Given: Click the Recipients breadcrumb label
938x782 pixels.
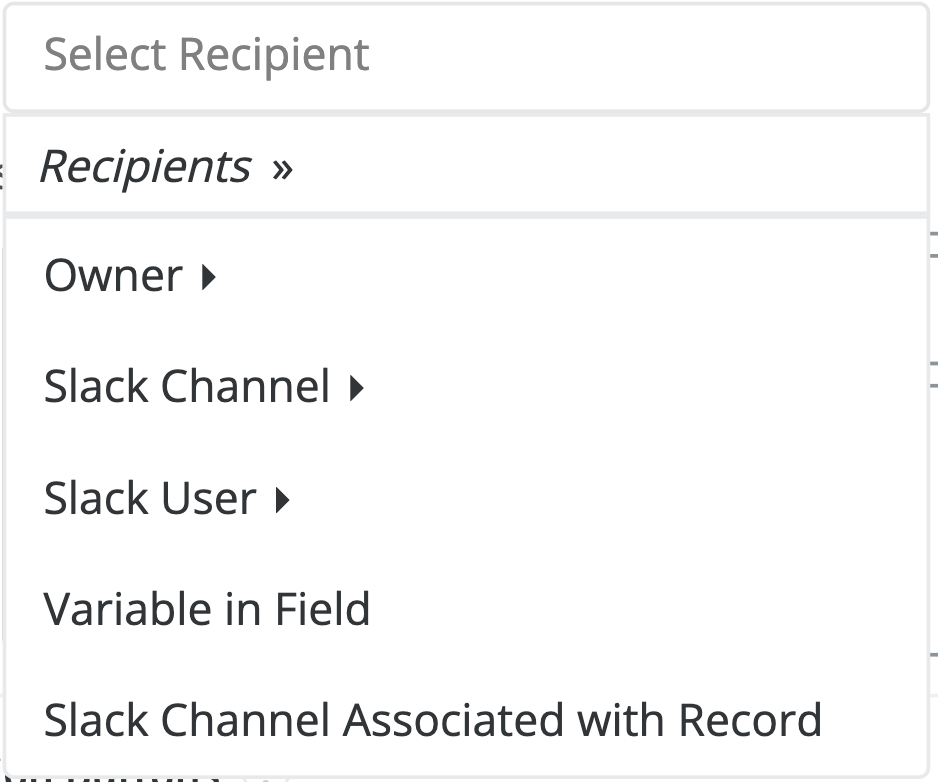Looking at the screenshot, I should pyautogui.click(x=145, y=167).
